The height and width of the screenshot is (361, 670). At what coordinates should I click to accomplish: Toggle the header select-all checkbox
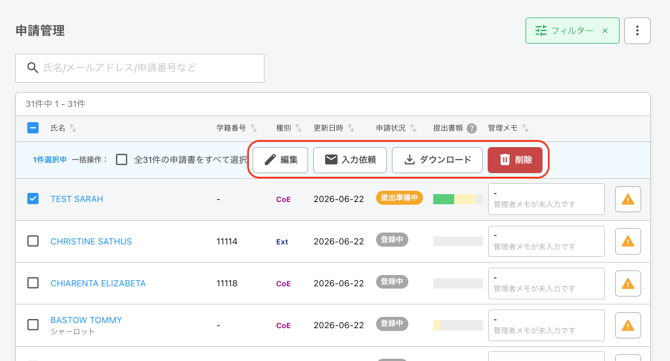tap(33, 128)
